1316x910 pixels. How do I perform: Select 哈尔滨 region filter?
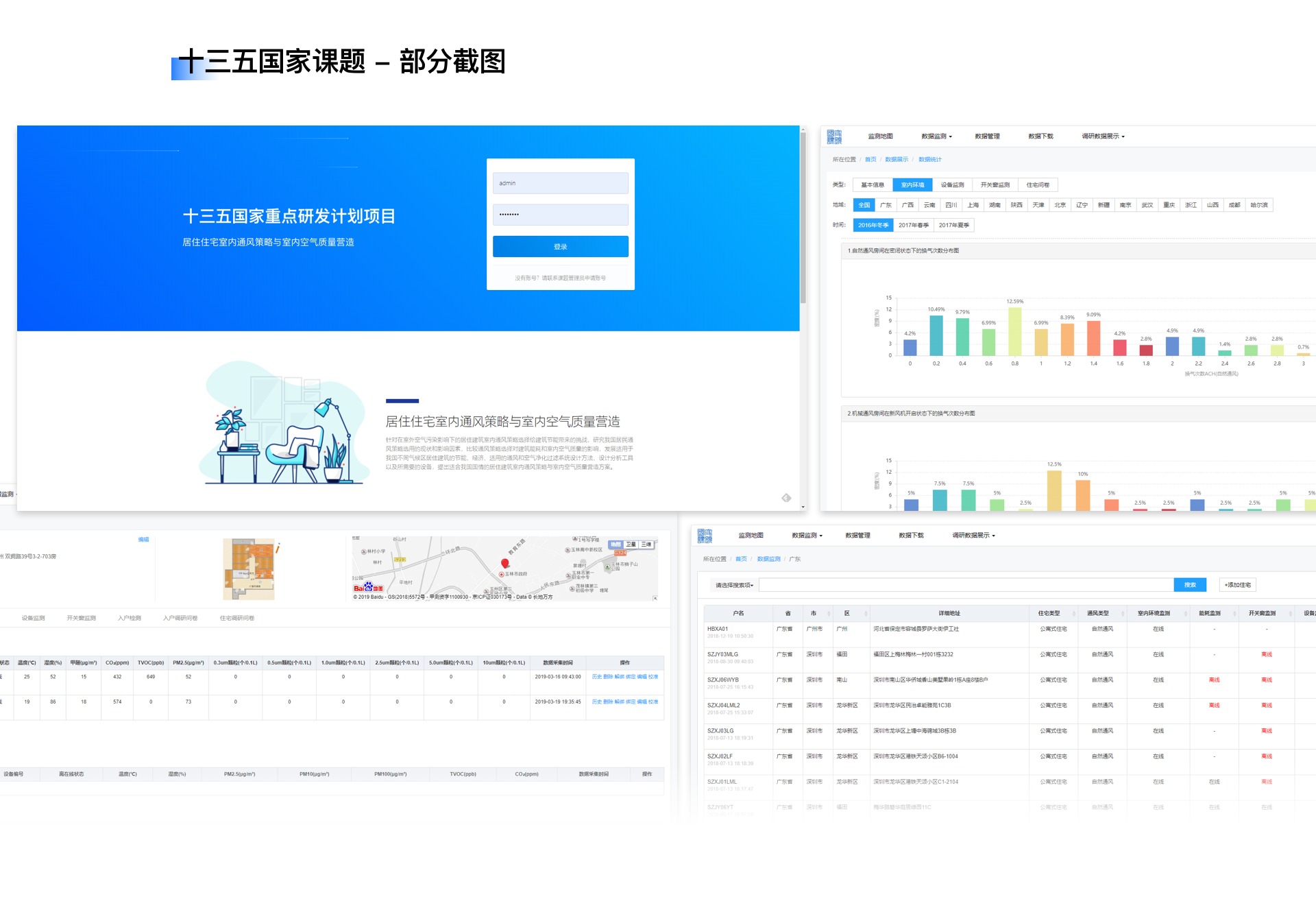(1259, 205)
